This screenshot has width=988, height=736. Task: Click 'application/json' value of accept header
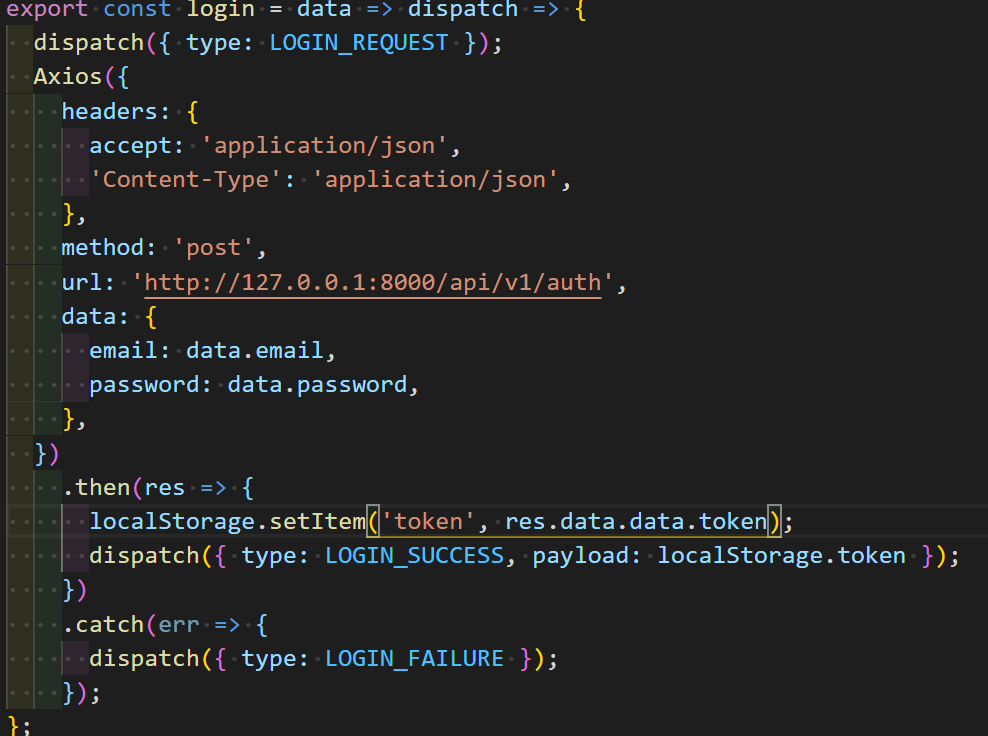[x=325, y=146]
